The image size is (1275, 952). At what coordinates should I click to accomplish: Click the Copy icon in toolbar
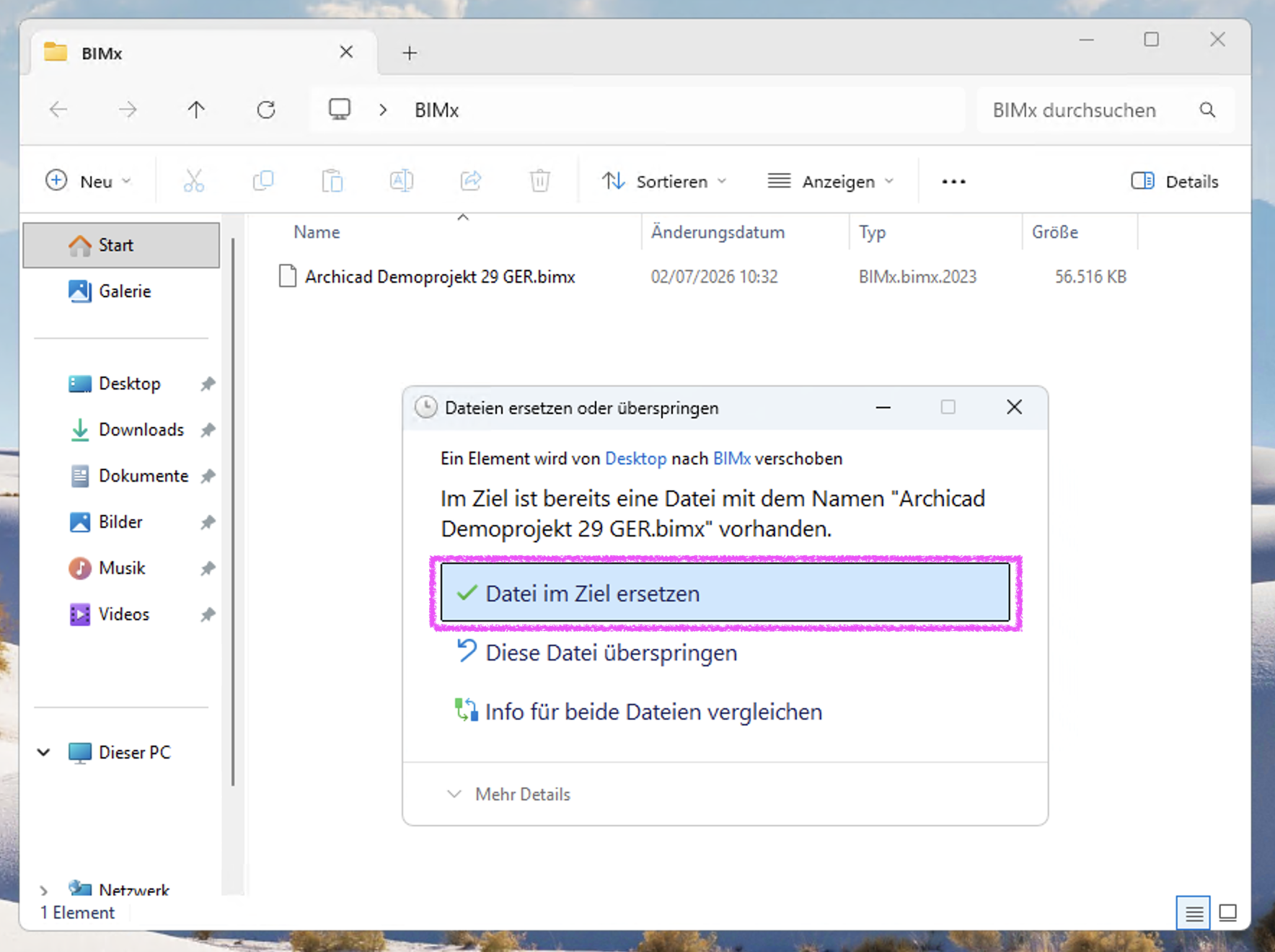[x=263, y=181]
